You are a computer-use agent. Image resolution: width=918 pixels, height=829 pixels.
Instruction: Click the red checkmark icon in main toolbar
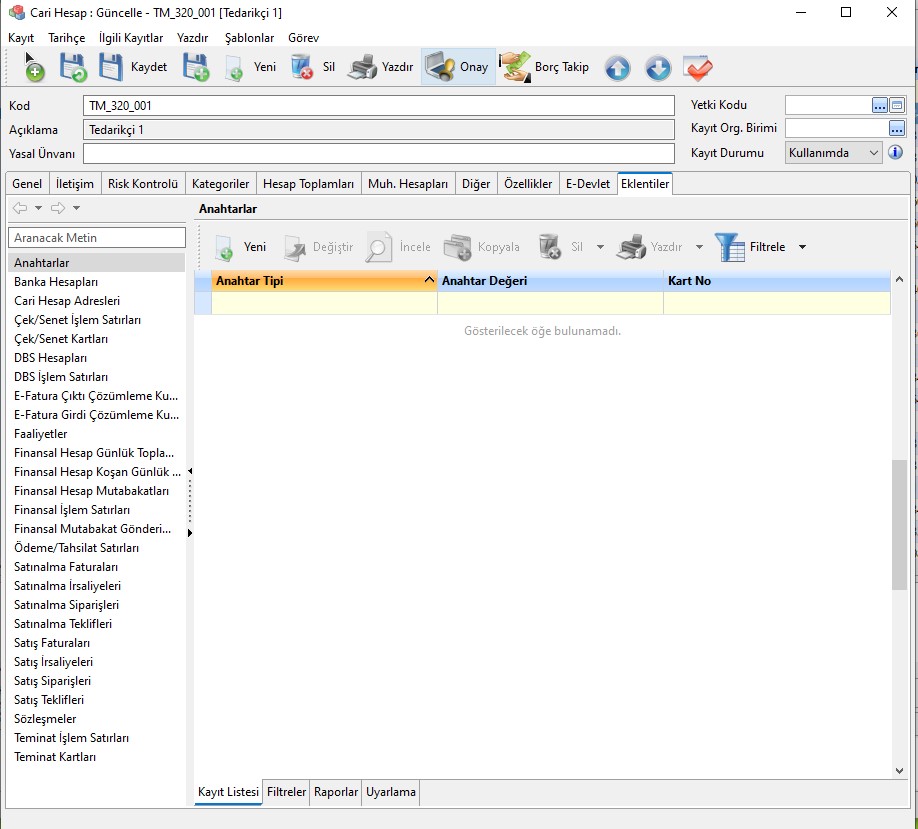click(697, 68)
